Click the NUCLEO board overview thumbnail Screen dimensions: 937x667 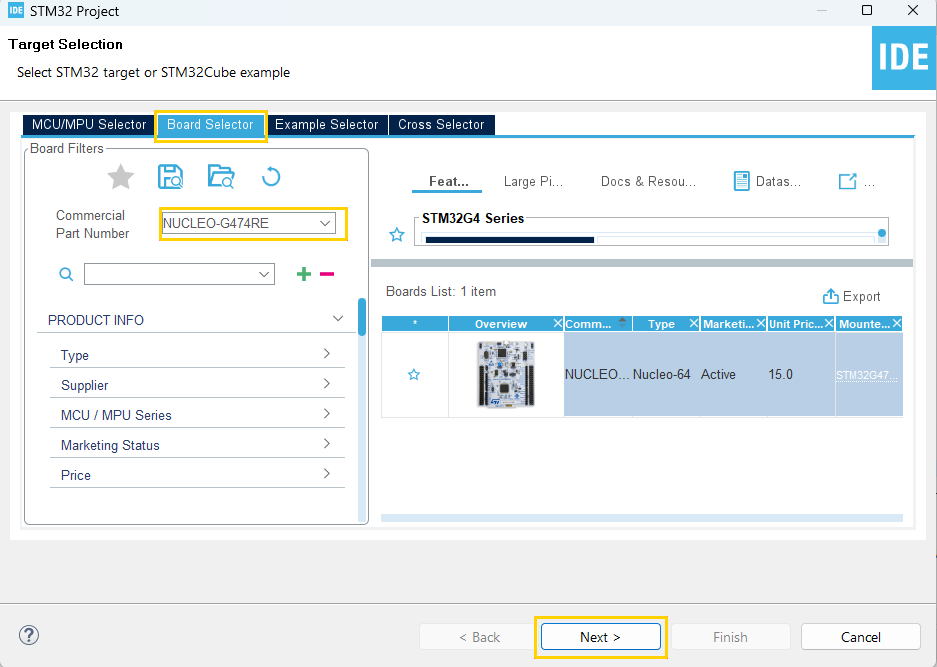505,374
